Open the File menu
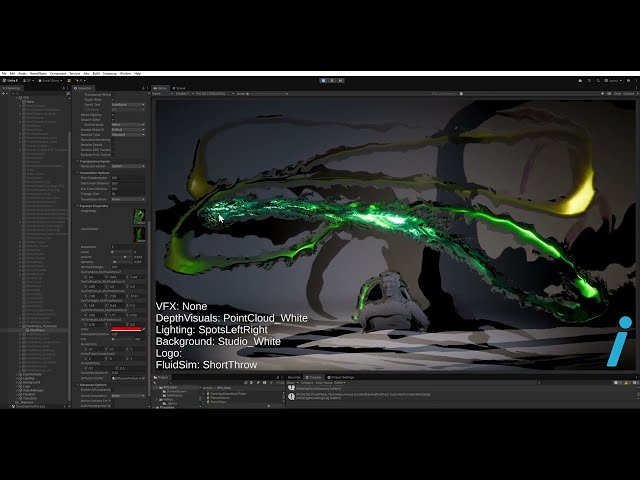The height and width of the screenshot is (480, 640). point(4,73)
